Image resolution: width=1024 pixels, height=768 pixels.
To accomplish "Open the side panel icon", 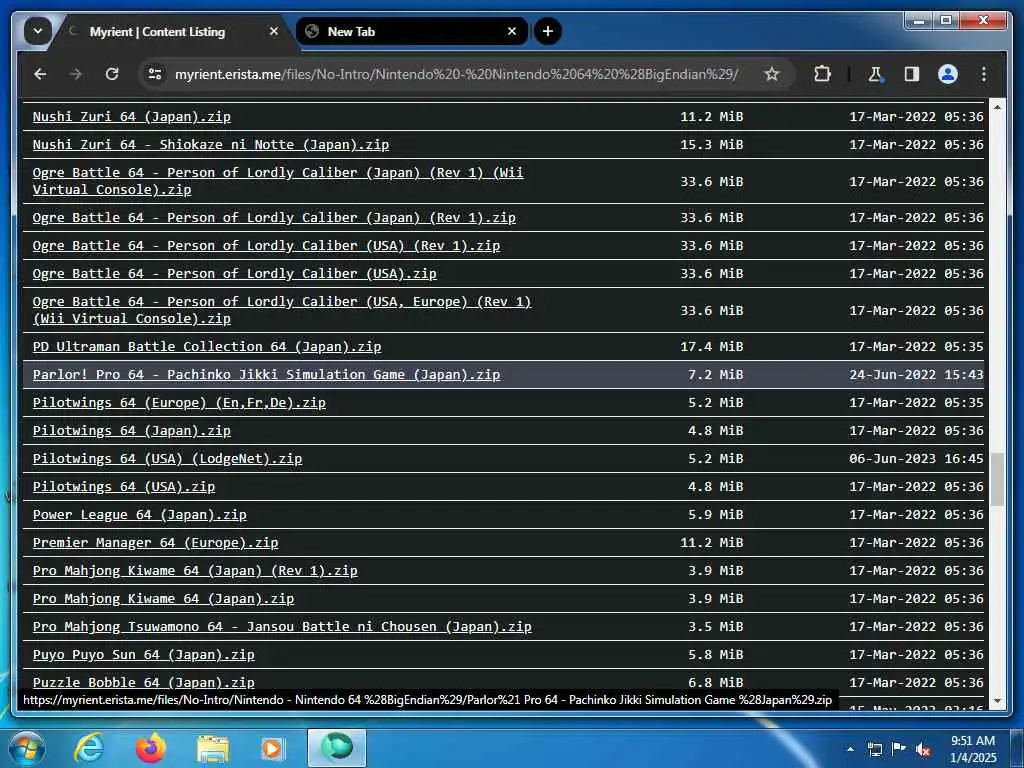I will pos(912,74).
